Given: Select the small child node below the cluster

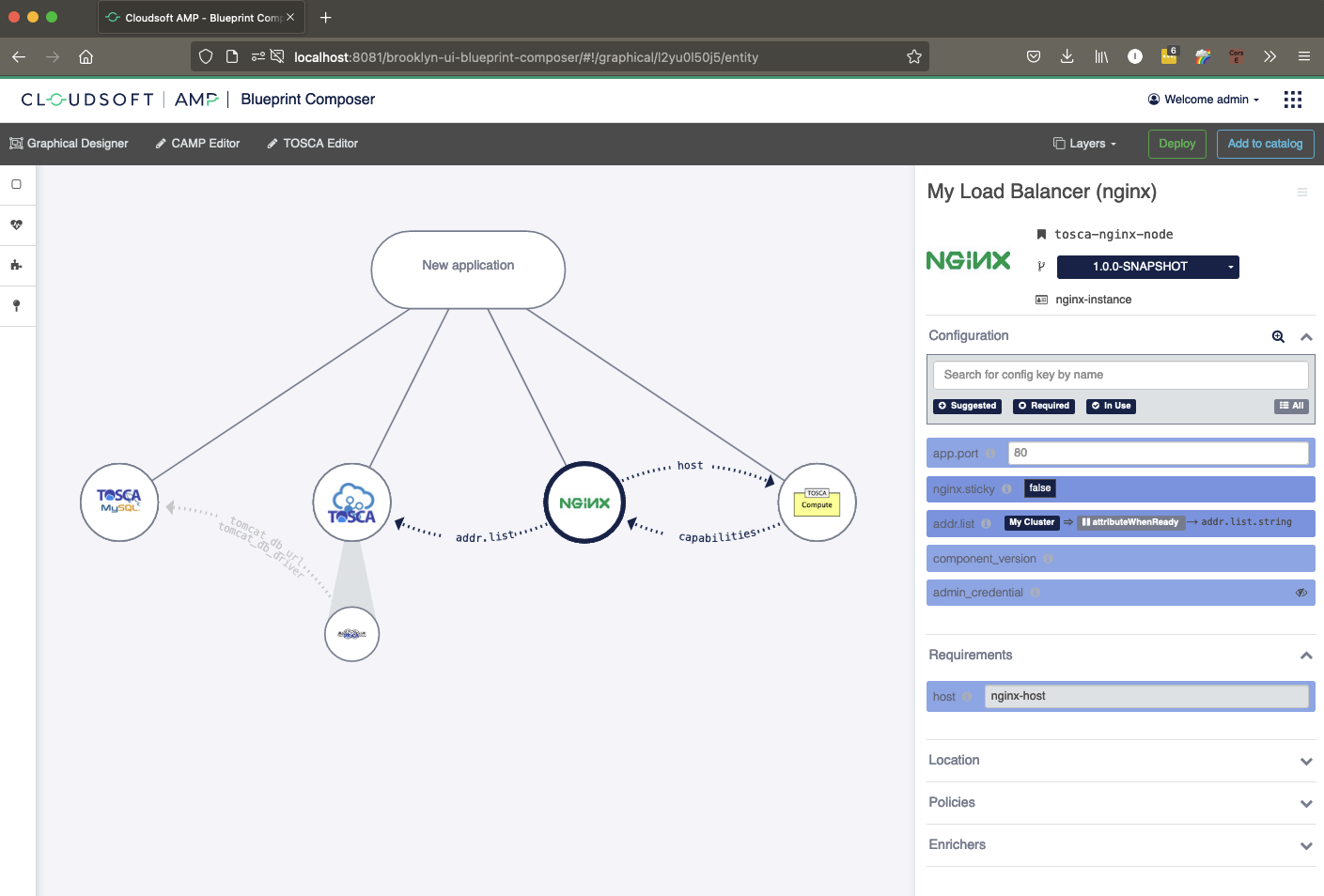Looking at the screenshot, I should click(351, 634).
